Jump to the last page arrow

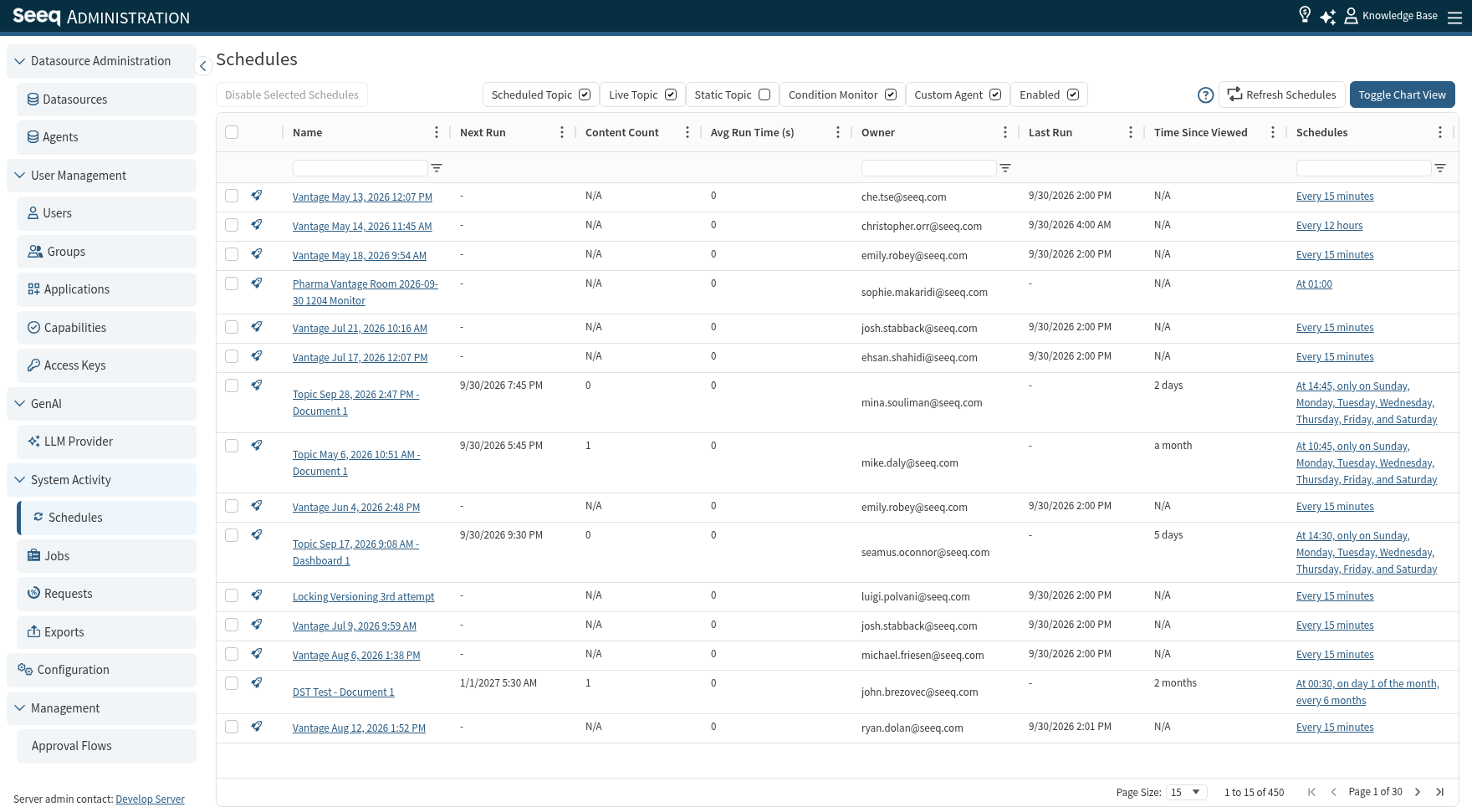coord(1439,792)
